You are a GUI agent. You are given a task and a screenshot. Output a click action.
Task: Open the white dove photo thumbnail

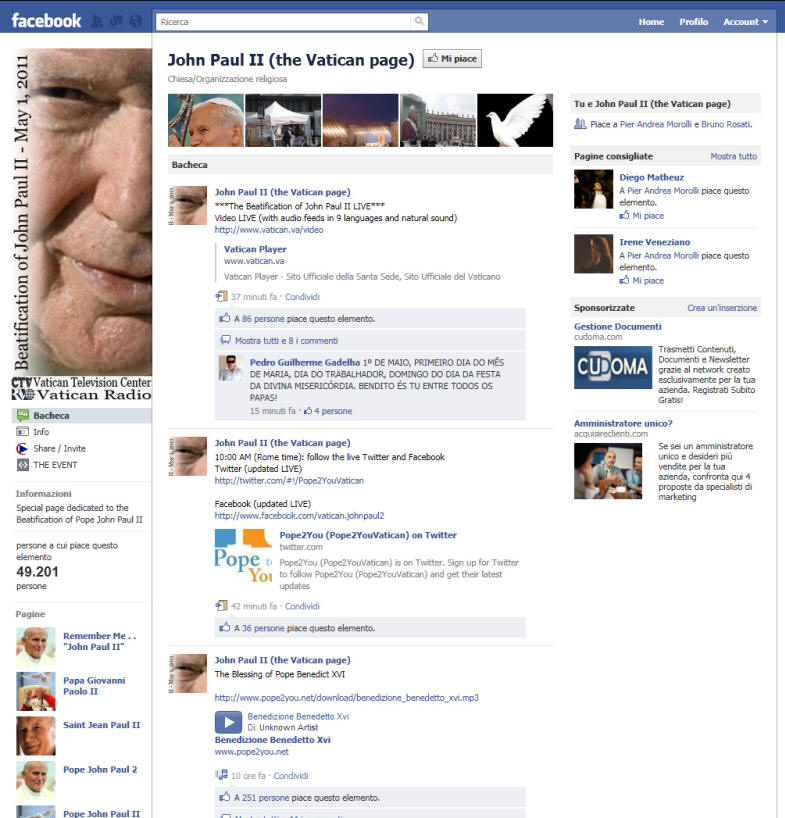515,121
